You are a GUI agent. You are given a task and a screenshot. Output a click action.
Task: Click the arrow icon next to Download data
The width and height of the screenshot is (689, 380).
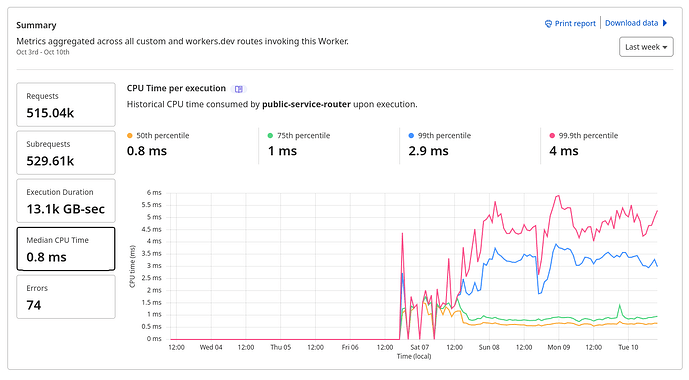click(x=665, y=23)
